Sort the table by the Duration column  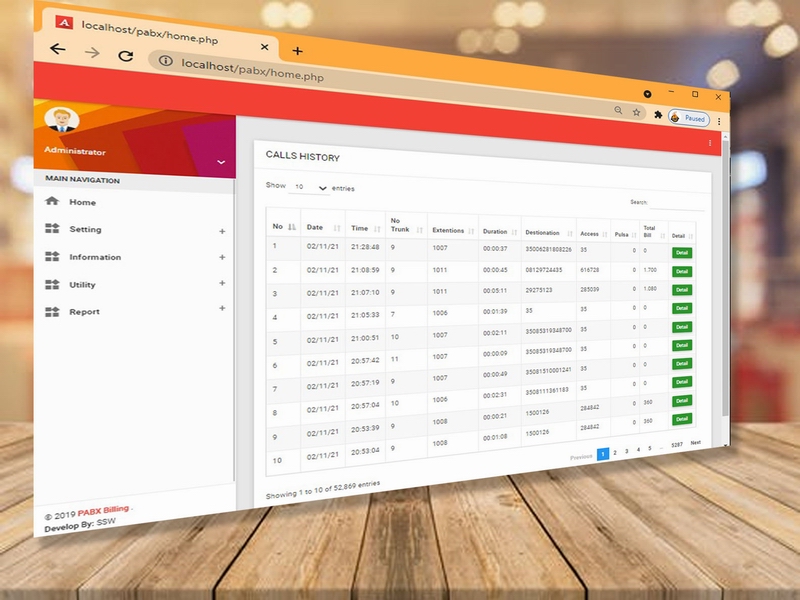tap(495, 231)
